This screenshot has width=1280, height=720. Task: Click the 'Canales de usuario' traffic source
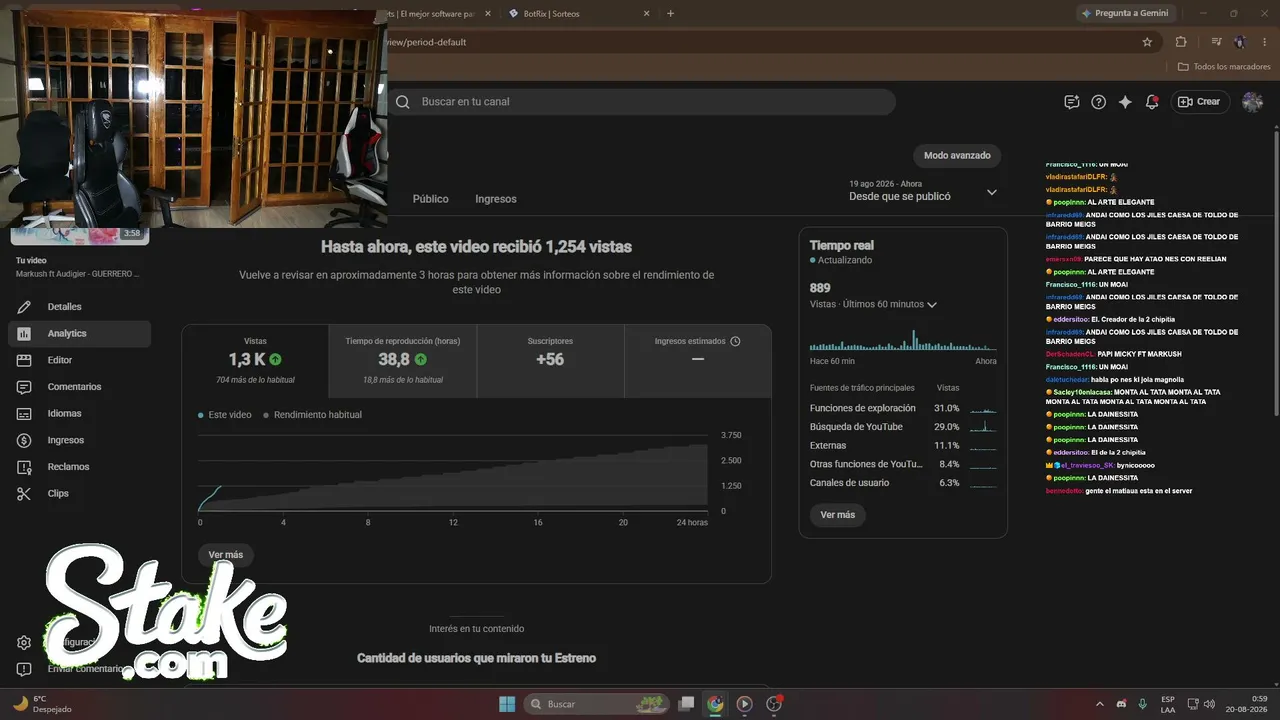click(903, 483)
